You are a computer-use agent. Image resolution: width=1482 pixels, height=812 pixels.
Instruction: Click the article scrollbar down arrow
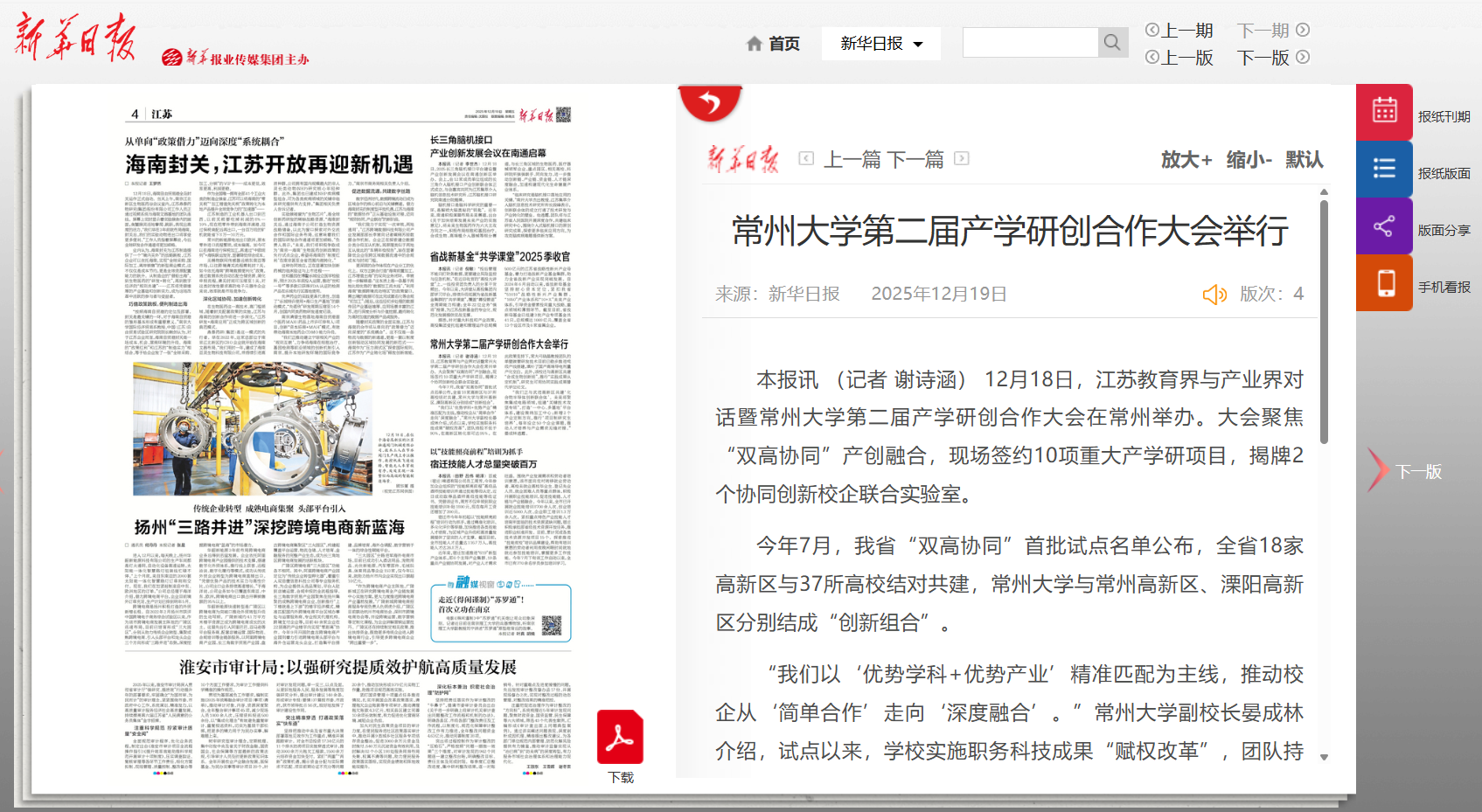click(x=1324, y=758)
